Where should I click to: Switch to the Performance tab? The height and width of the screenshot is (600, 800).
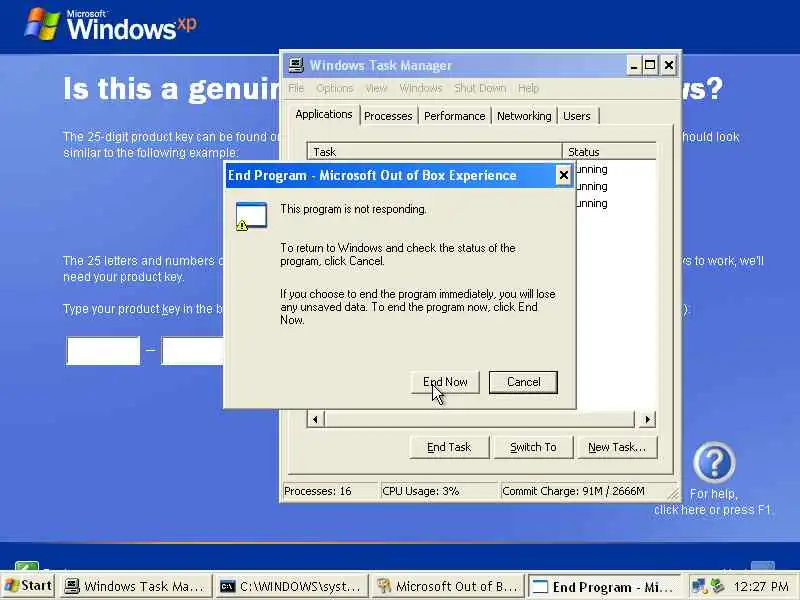coord(455,116)
